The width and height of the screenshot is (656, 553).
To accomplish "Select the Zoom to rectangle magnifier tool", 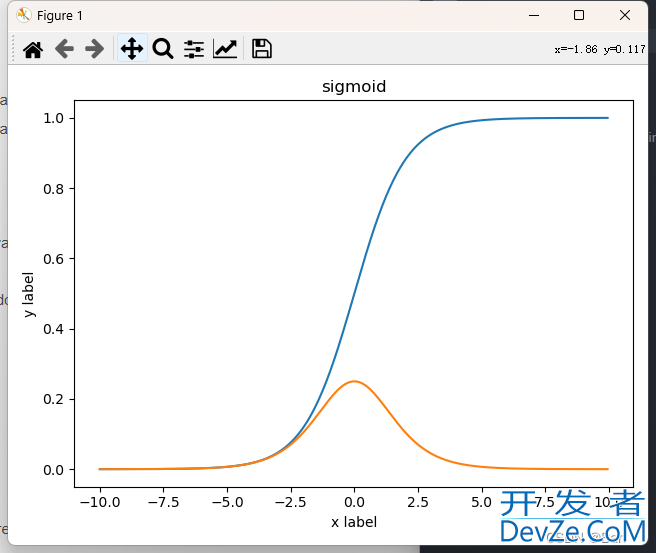I will point(163,49).
